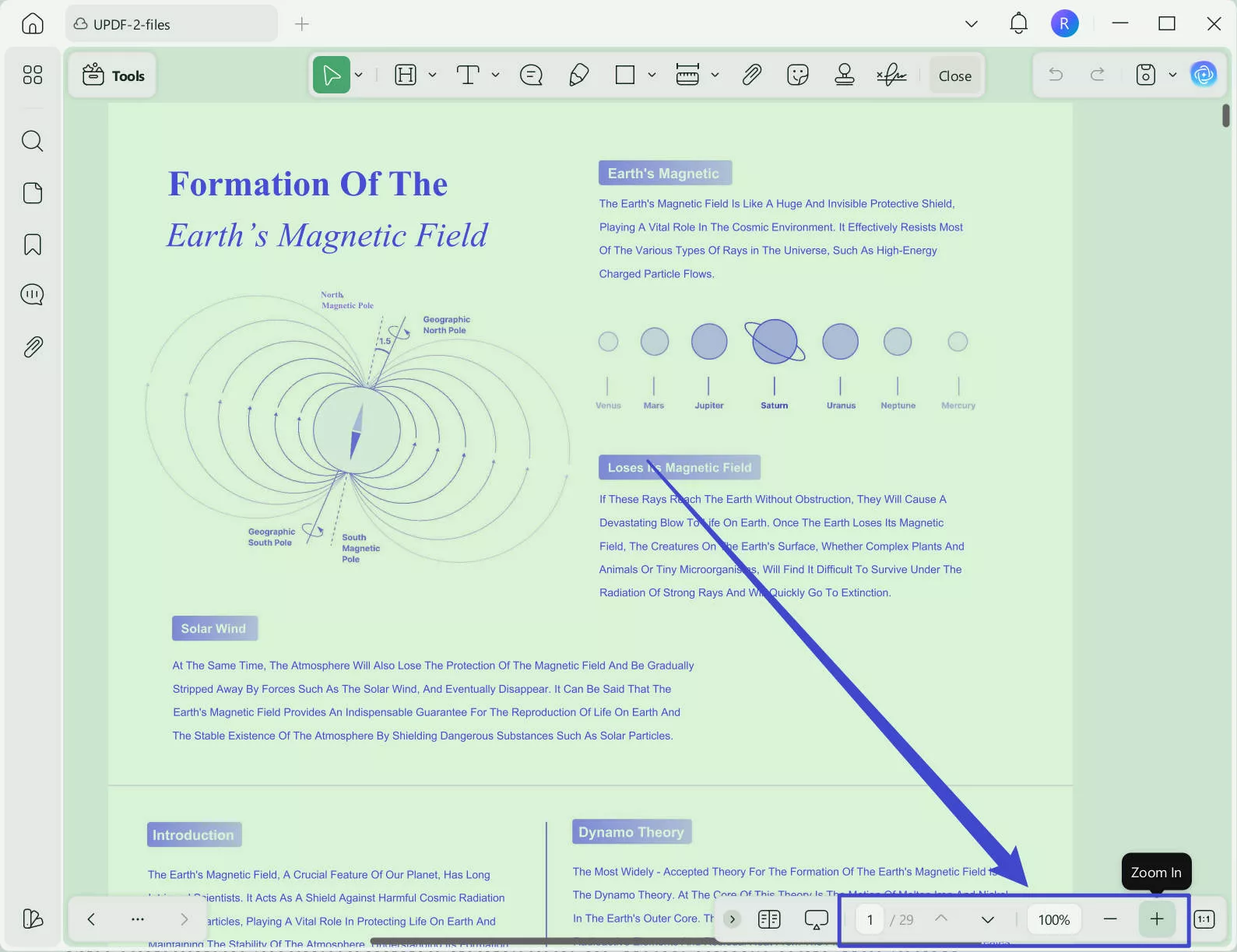
Task: Open the bookmarks sidebar panel
Action: (33, 244)
